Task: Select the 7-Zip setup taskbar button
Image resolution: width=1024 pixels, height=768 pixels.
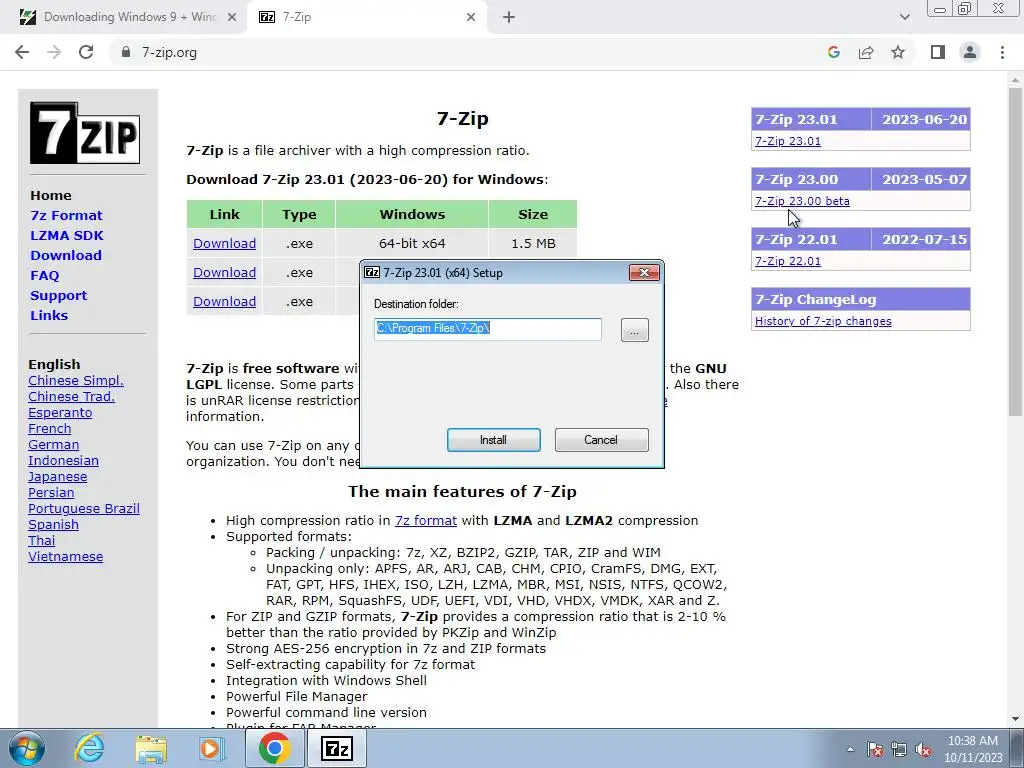Action: click(x=337, y=748)
